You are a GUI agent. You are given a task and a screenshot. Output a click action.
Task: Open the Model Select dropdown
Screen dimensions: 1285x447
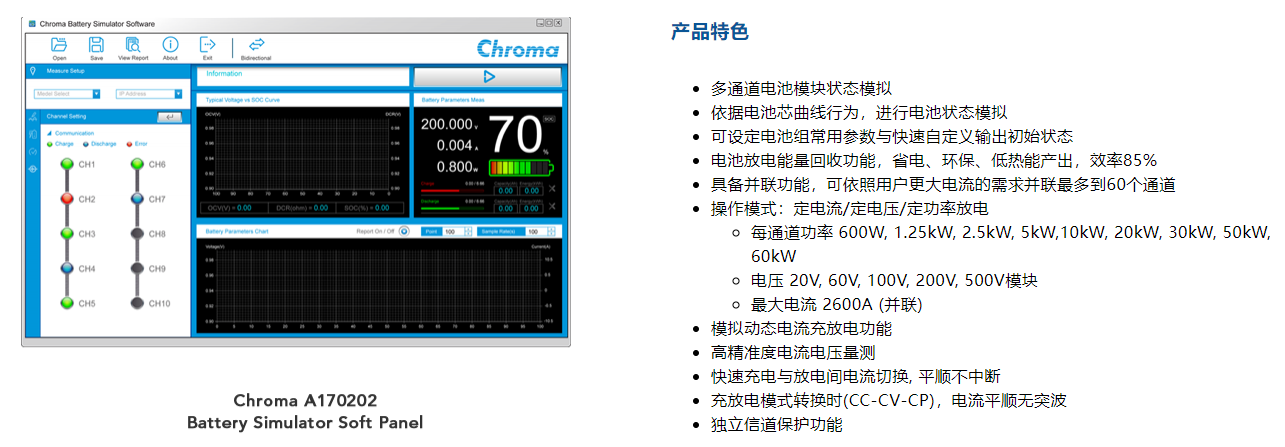pyautogui.click(x=67, y=94)
